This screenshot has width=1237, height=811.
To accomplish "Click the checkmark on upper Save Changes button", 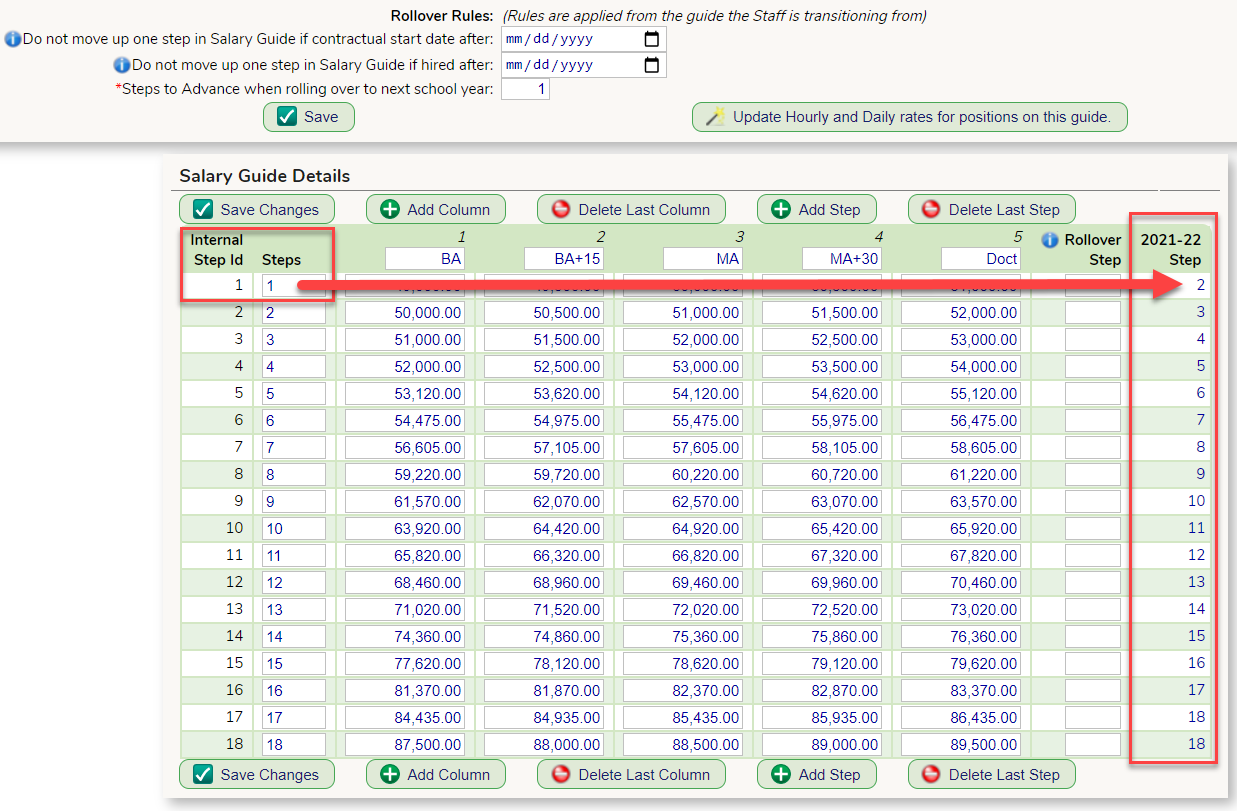I will point(205,209).
